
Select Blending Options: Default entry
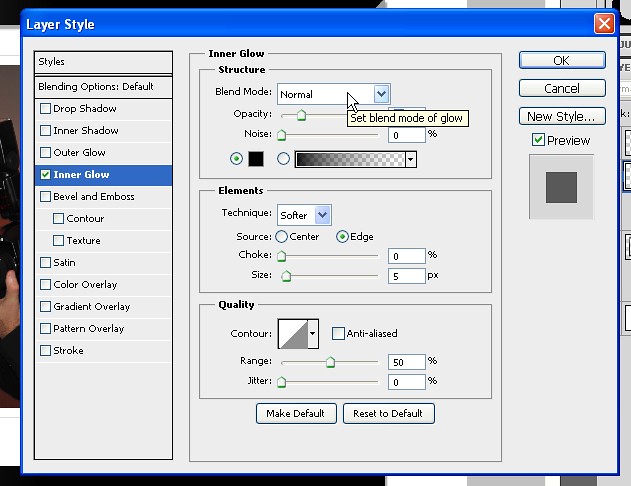(x=96, y=87)
